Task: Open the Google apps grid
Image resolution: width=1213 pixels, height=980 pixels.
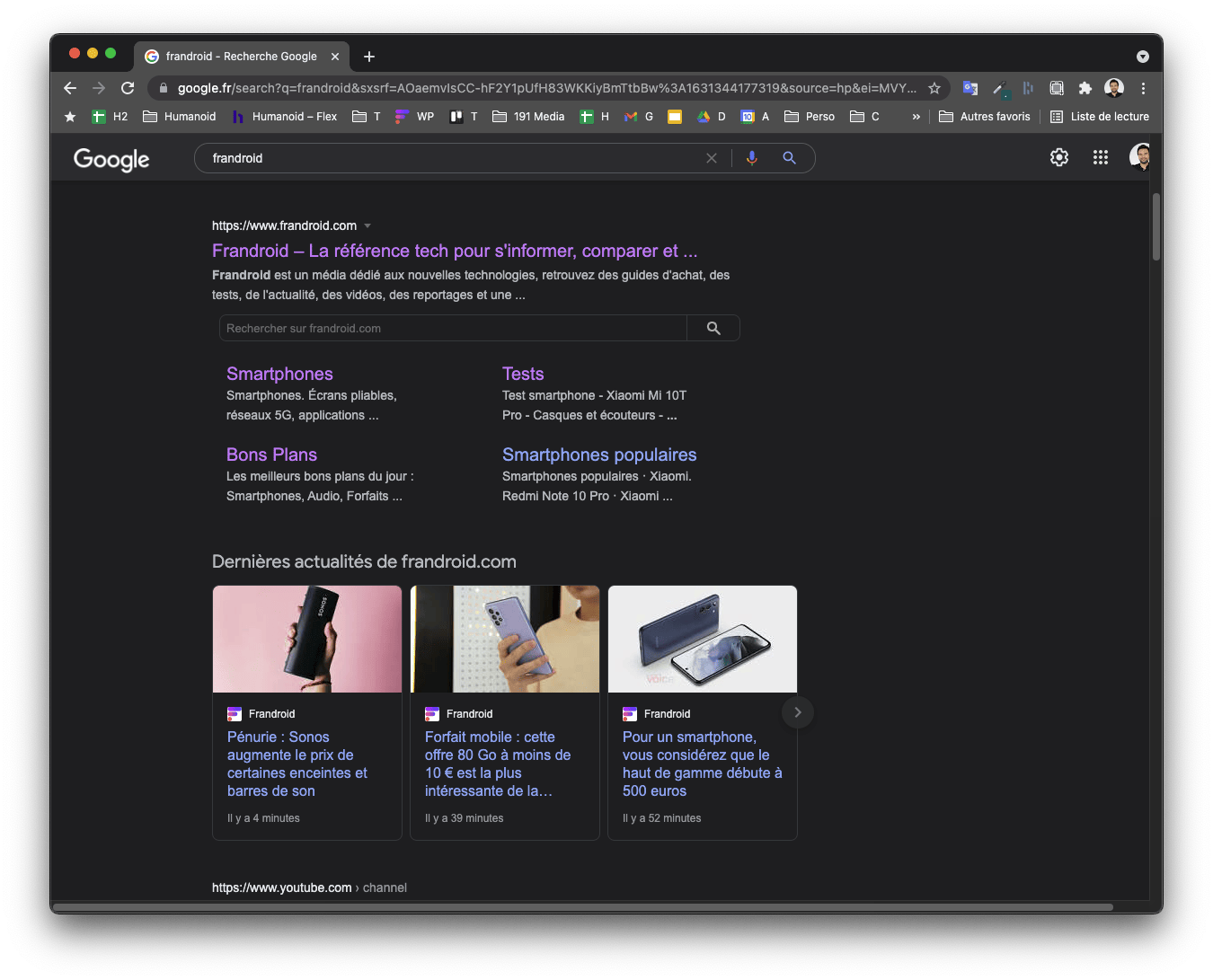Action: click(1101, 157)
